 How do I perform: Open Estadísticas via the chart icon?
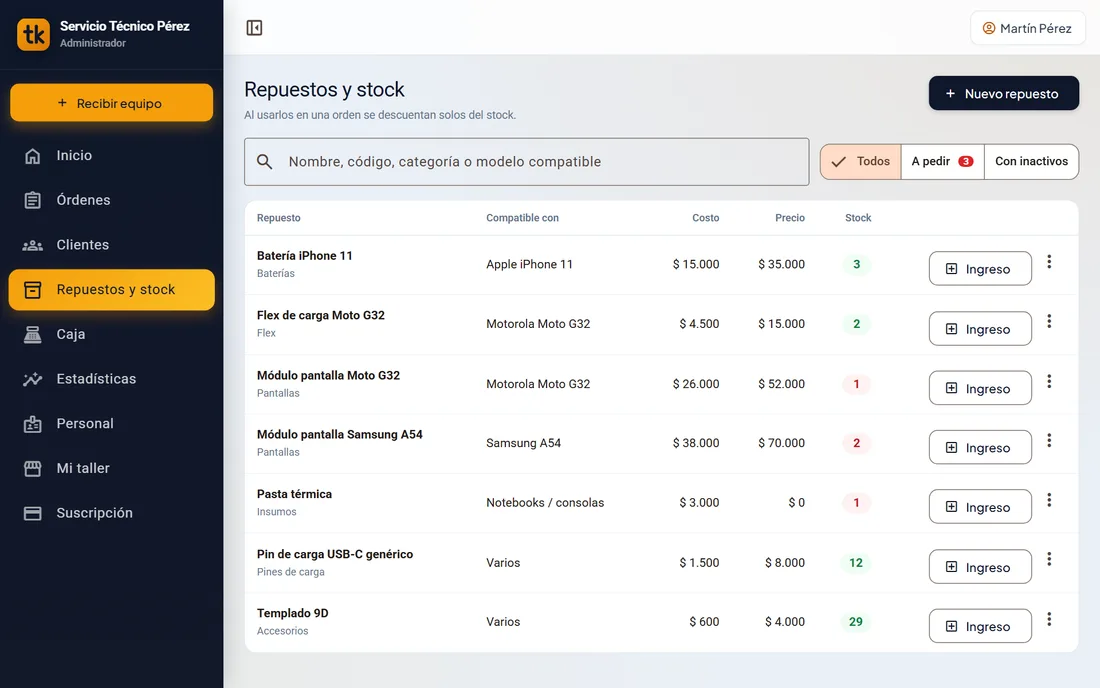point(32,379)
